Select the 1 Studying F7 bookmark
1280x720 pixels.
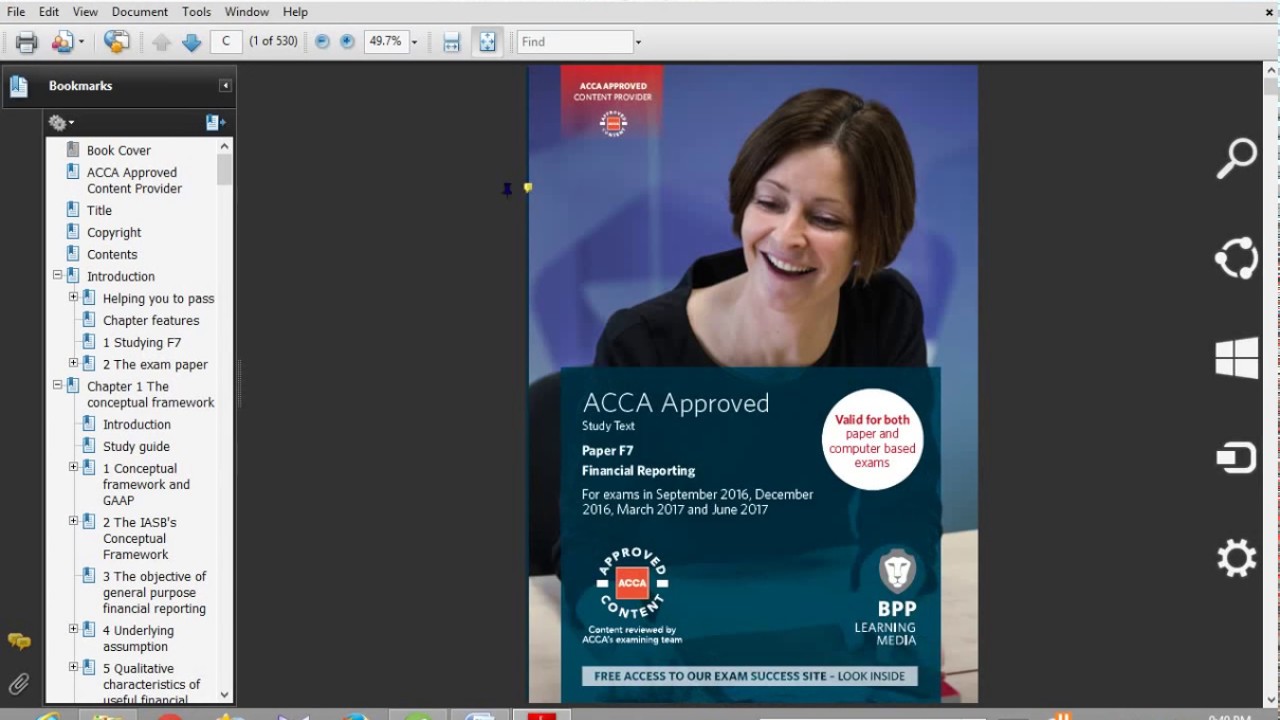click(x=142, y=342)
